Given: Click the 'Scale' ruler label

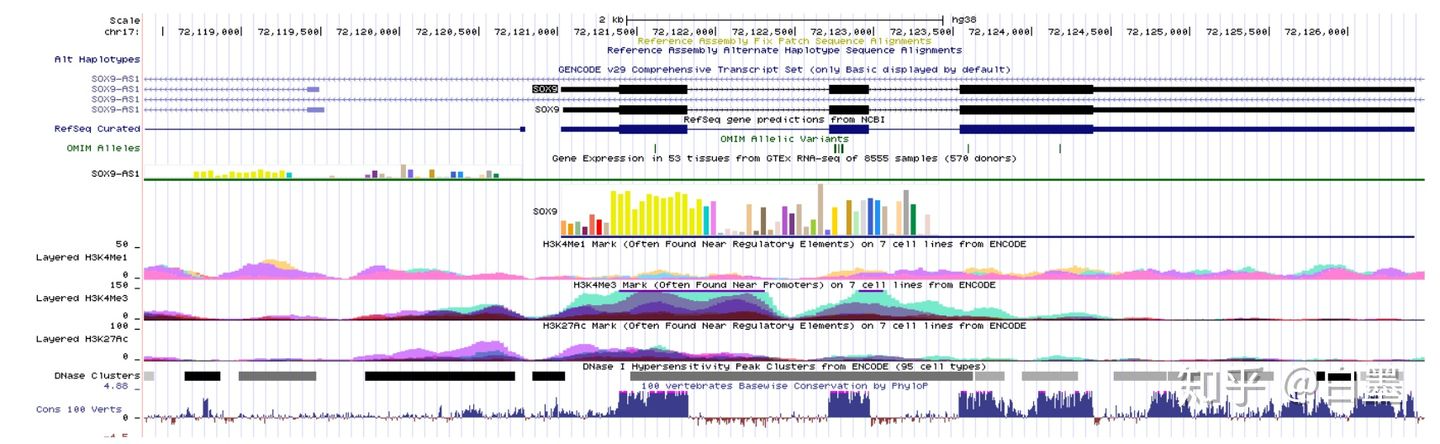Looking at the screenshot, I should (x=125, y=20).
